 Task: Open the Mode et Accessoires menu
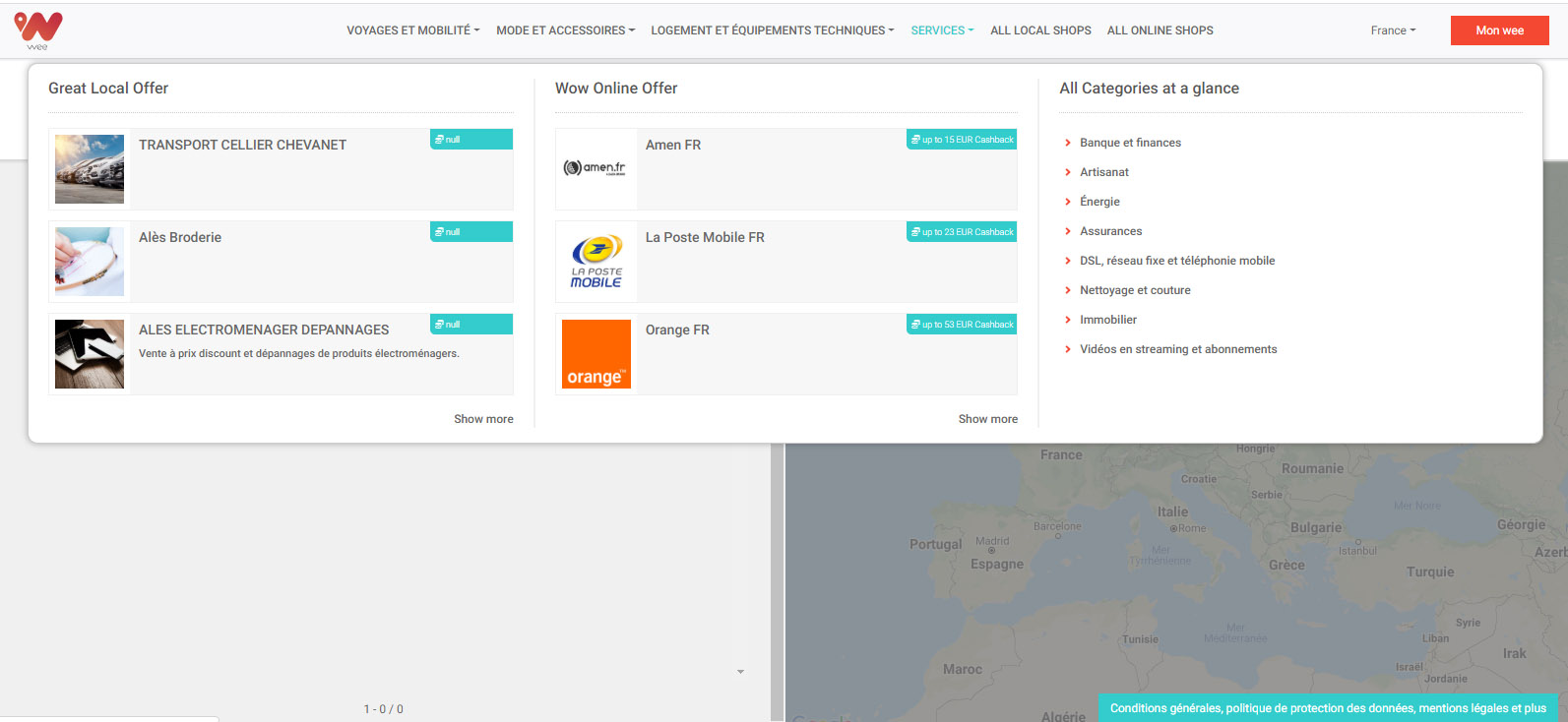565,30
